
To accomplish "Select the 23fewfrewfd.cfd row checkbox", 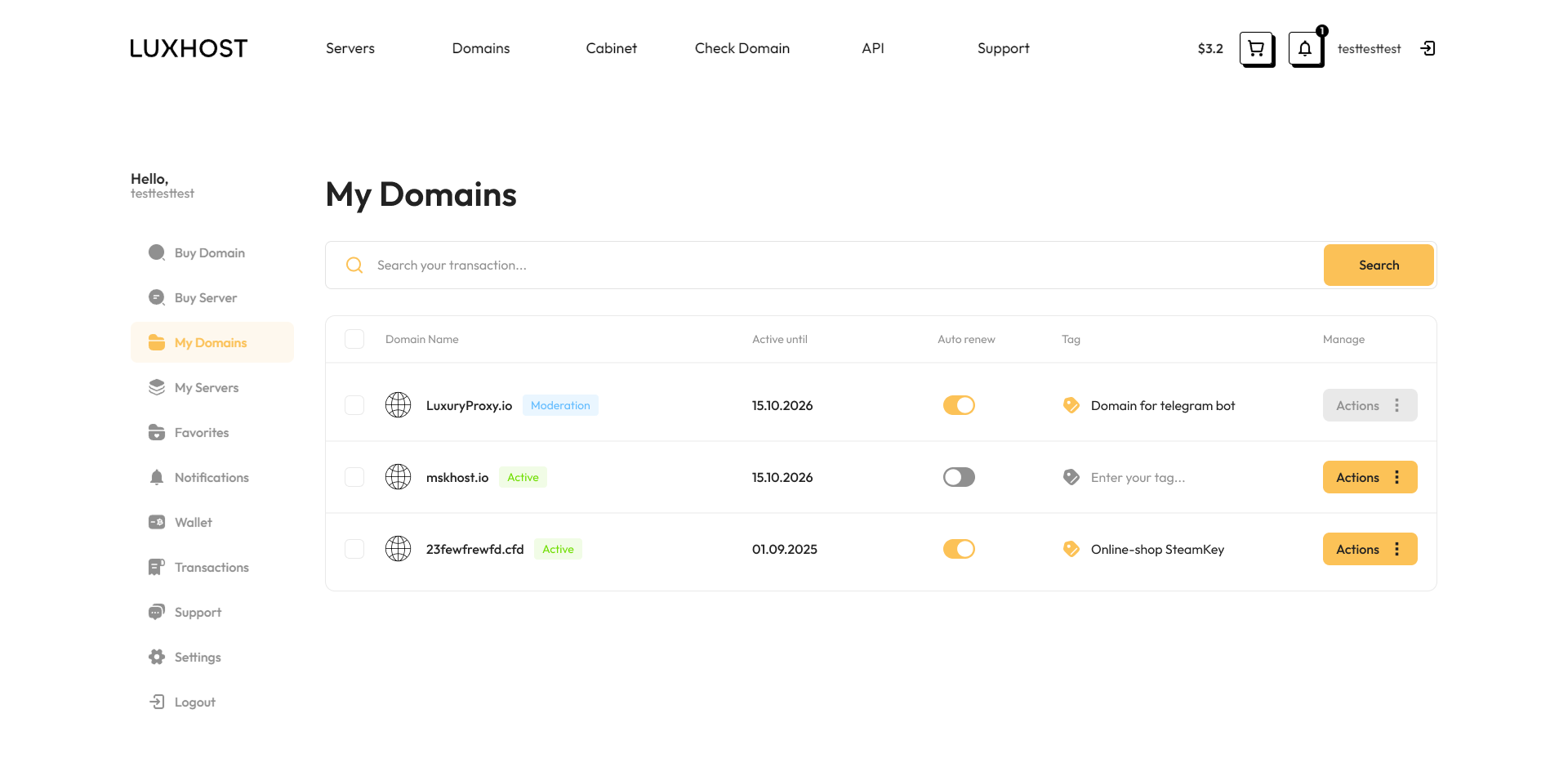I will (354, 549).
